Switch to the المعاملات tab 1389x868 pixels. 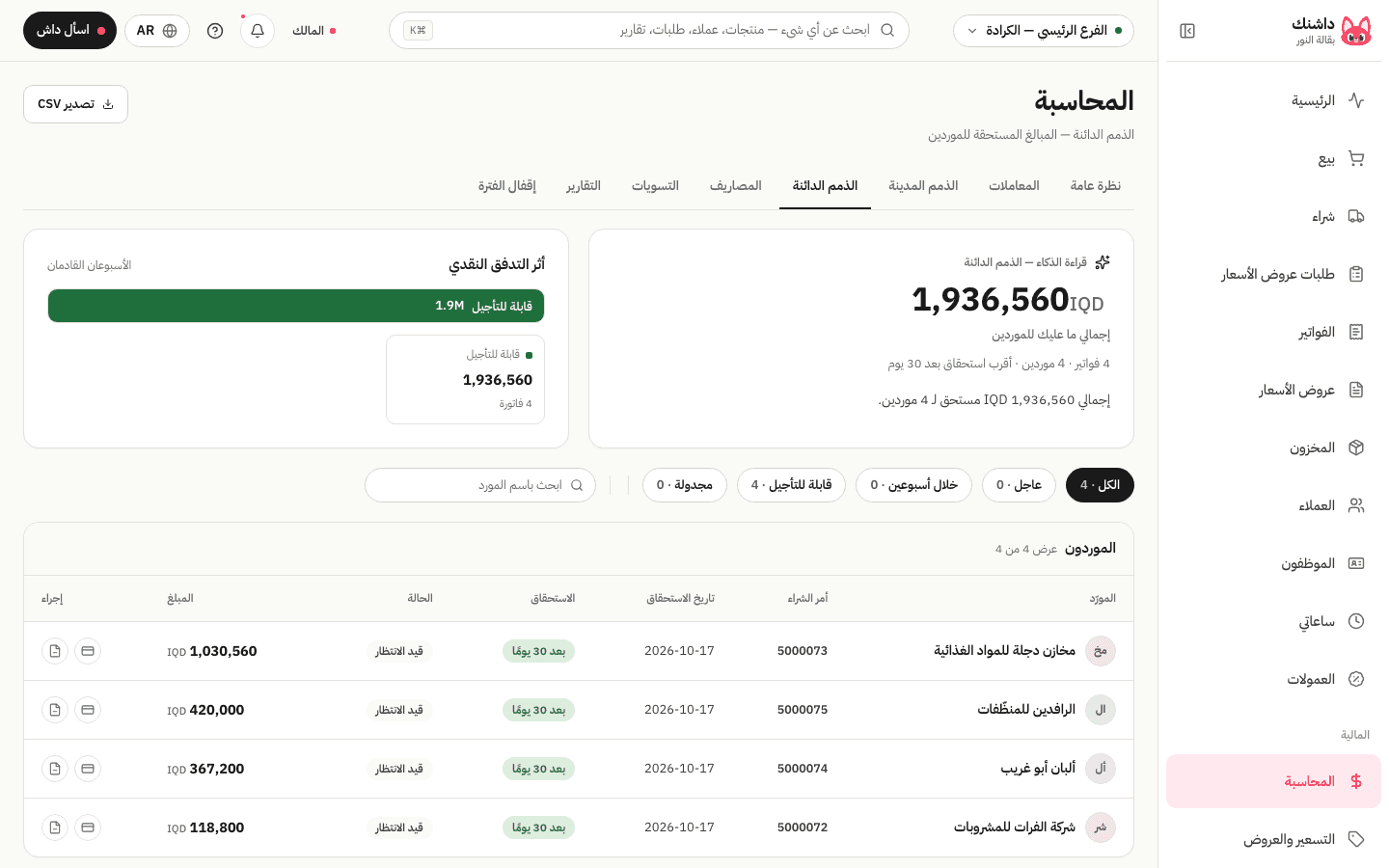[x=1014, y=185]
